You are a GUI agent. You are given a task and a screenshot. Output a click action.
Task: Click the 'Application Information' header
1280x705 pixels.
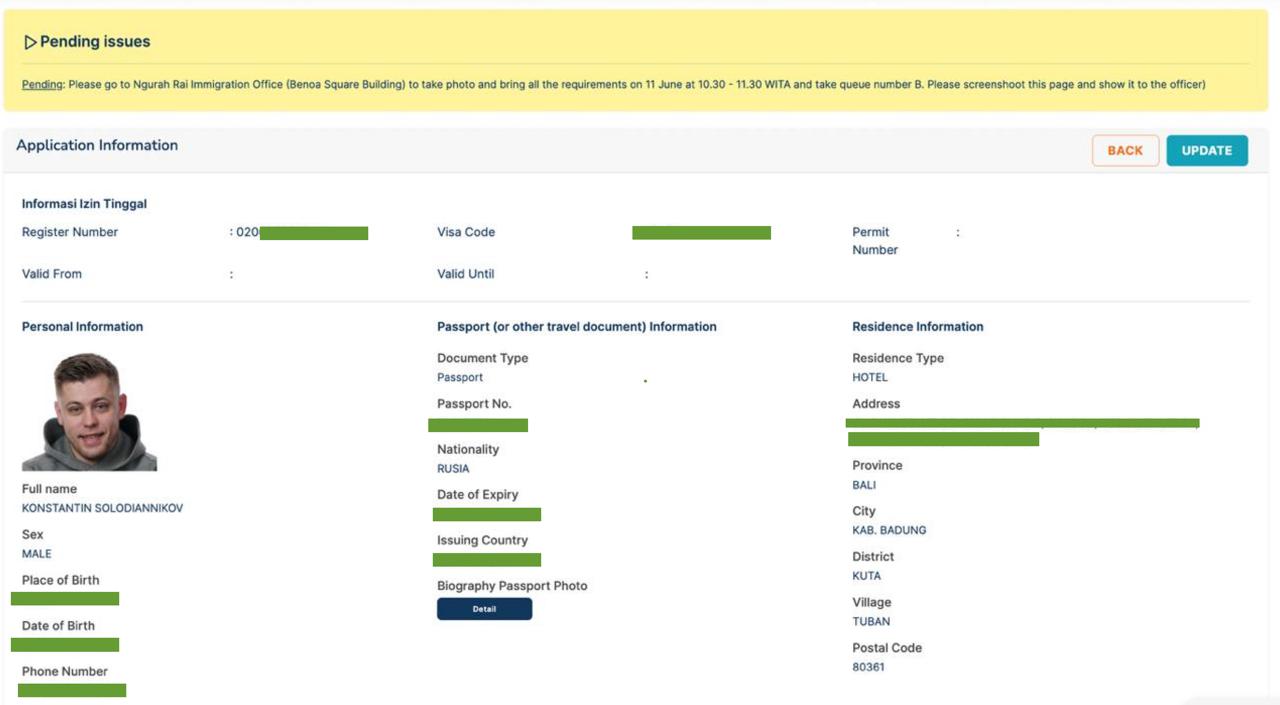click(97, 145)
